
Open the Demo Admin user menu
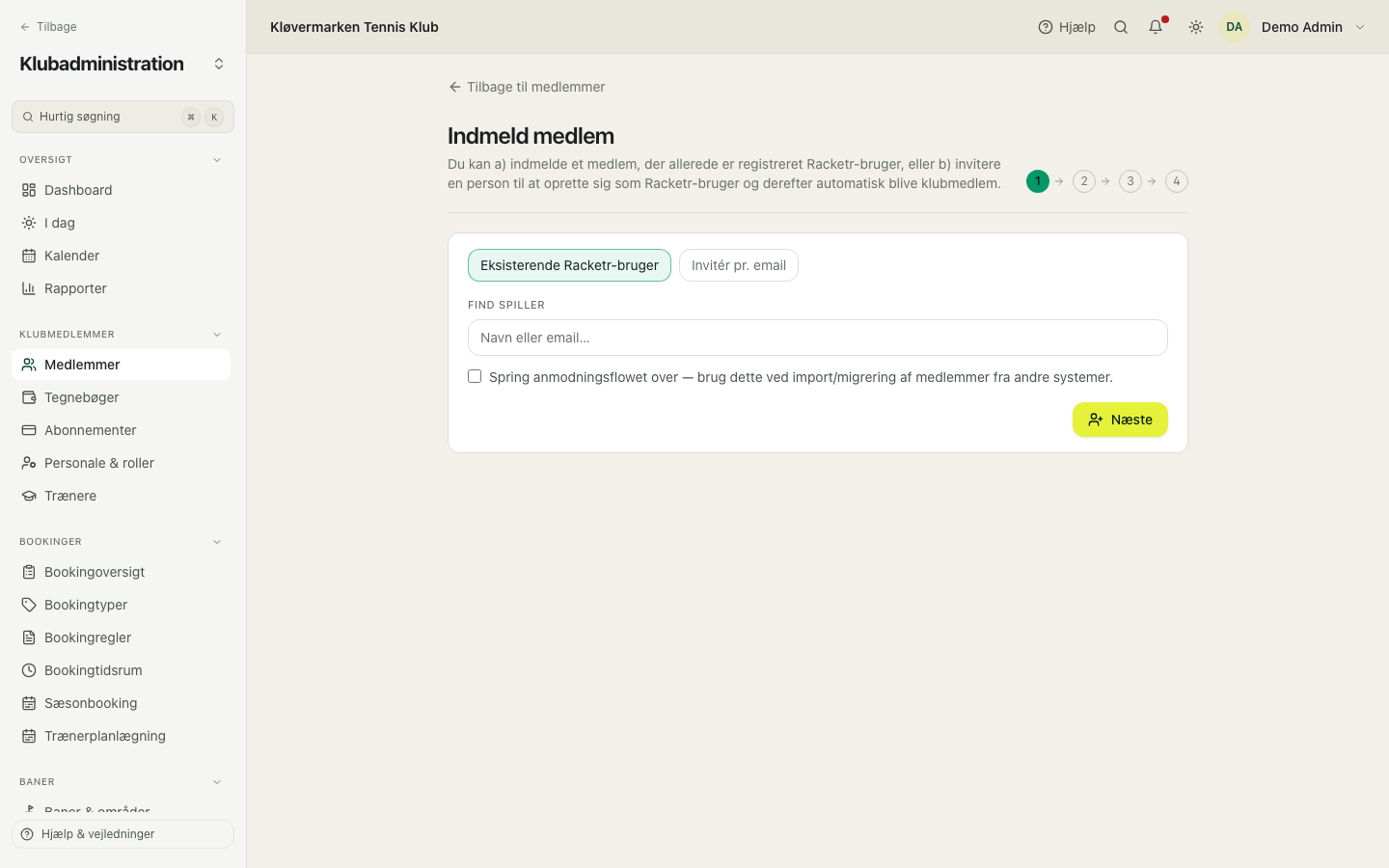tap(1294, 27)
